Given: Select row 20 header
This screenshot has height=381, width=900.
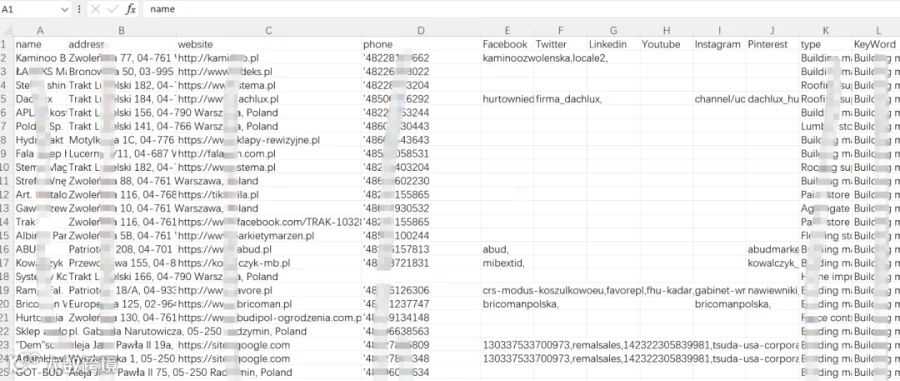Looking at the screenshot, I should (x=6, y=304).
